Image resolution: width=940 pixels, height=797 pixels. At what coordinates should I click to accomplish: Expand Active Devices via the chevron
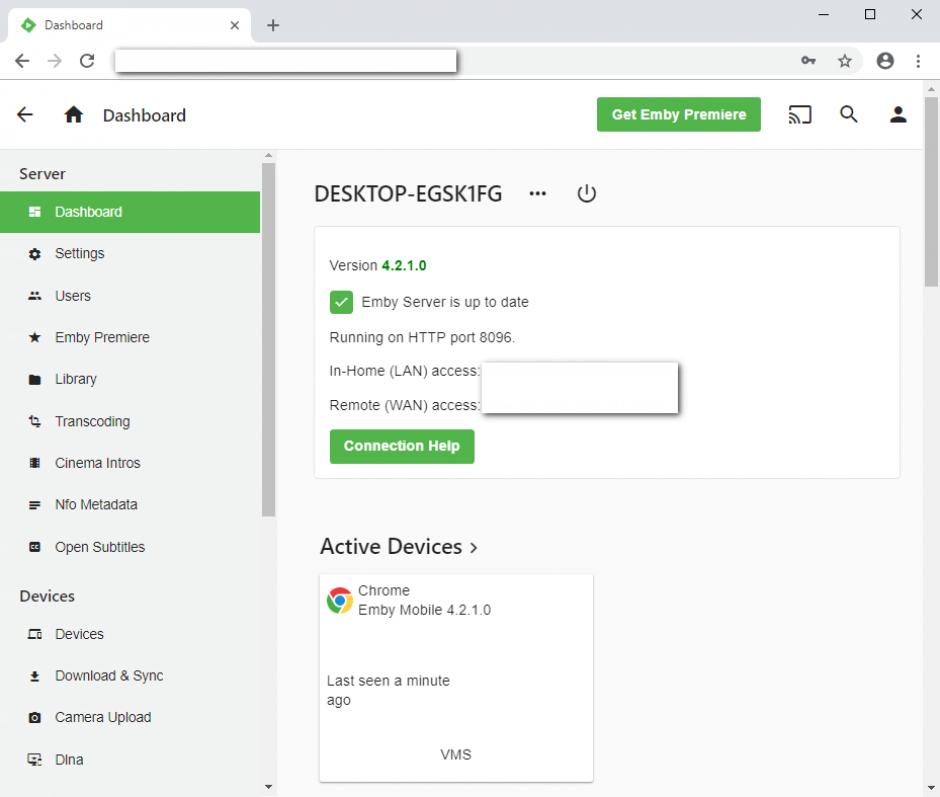[x=474, y=548]
